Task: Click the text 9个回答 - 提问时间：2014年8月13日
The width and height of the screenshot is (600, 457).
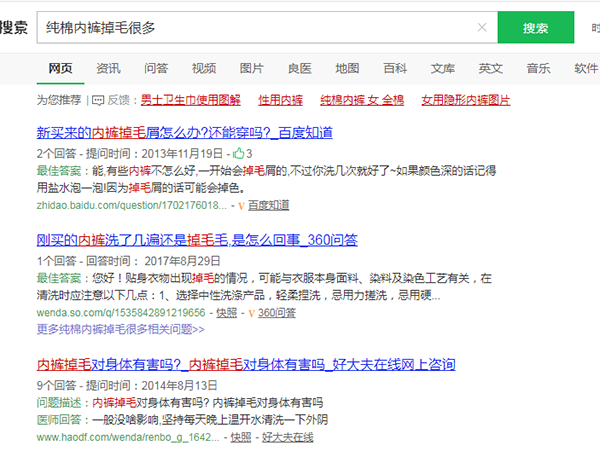Action: point(127,385)
